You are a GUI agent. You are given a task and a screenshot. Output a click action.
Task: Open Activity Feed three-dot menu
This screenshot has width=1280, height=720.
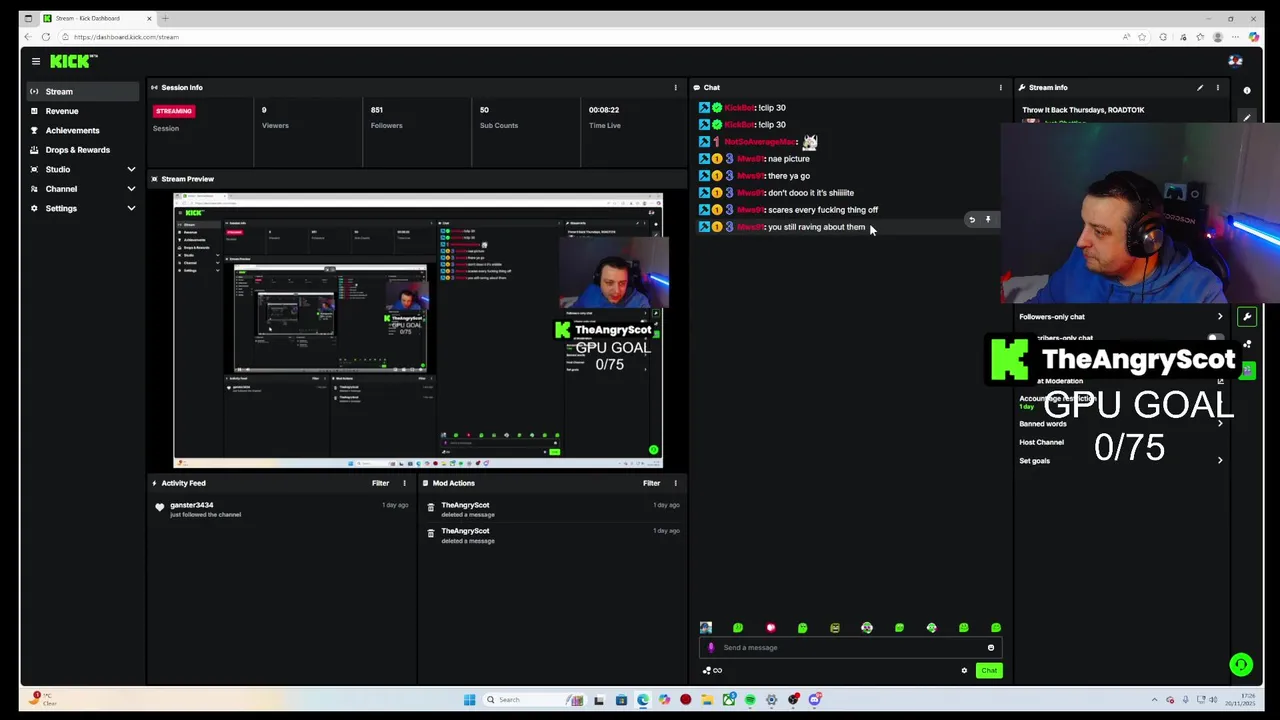click(x=404, y=484)
